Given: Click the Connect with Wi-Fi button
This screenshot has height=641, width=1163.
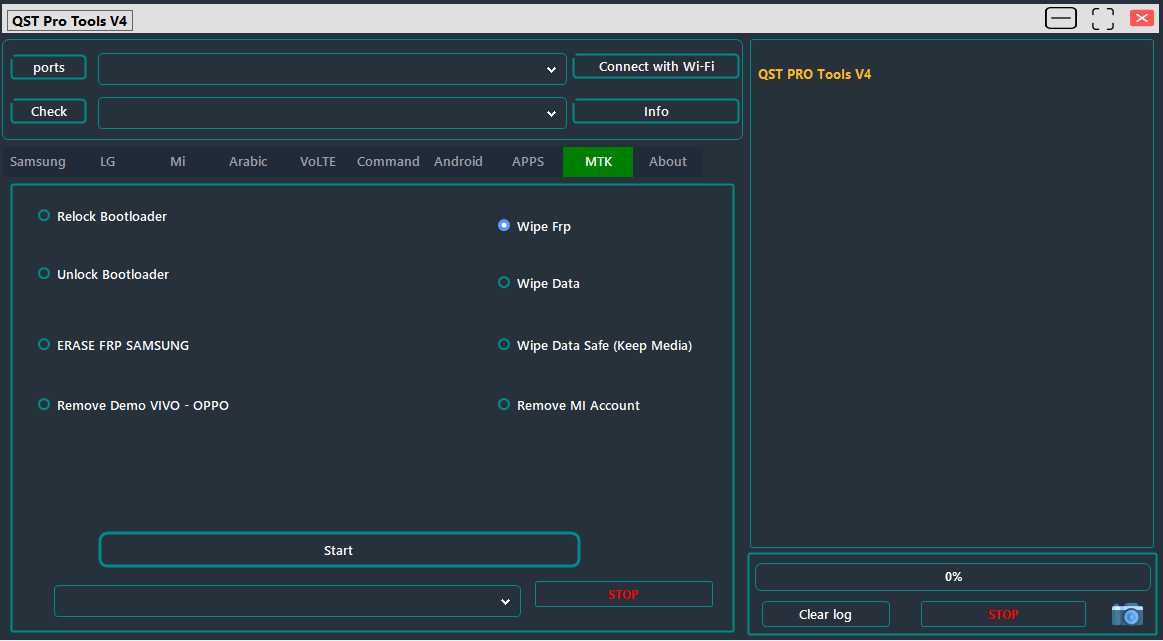Looking at the screenshot, I should (x=655, y=66).
